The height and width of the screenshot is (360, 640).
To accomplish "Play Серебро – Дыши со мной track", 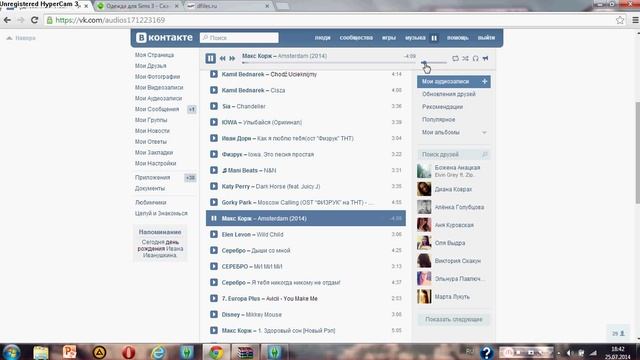I will [x=213, y=250].
